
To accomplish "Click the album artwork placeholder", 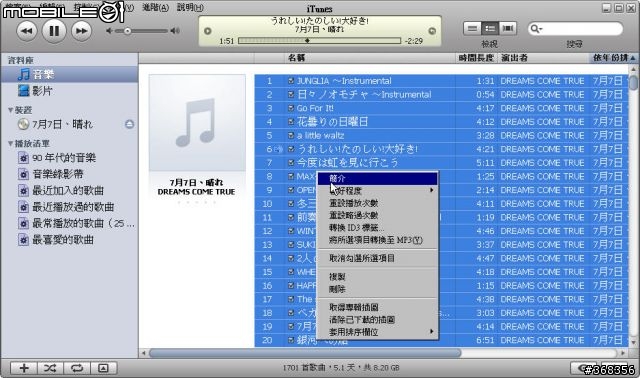I will [197, 122].
